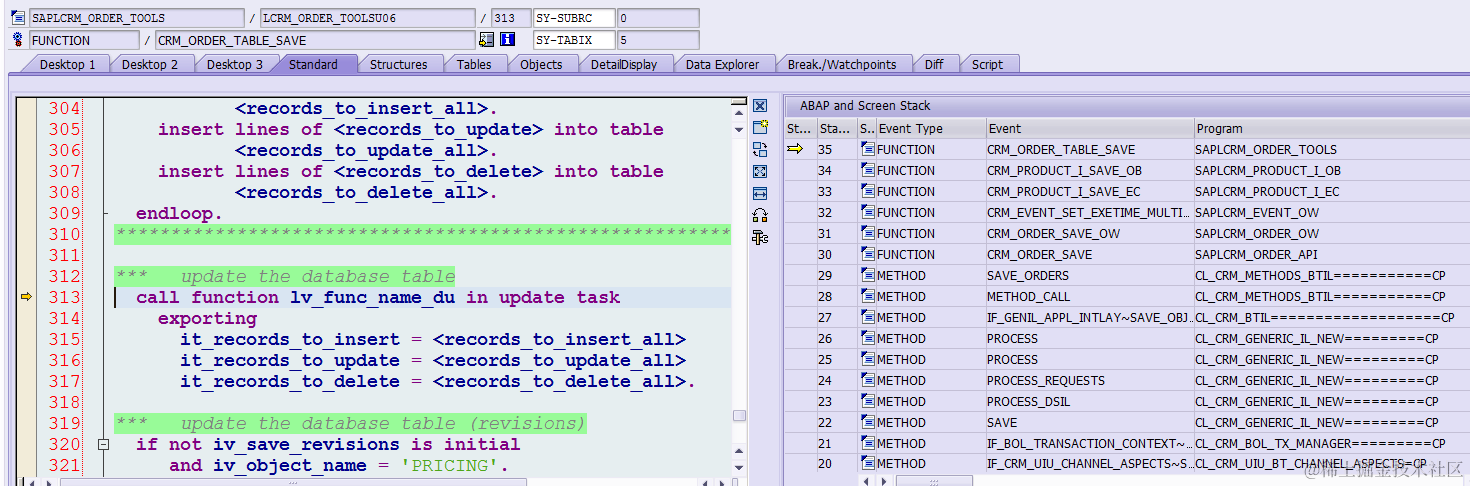Open the Tables tab

474,64
